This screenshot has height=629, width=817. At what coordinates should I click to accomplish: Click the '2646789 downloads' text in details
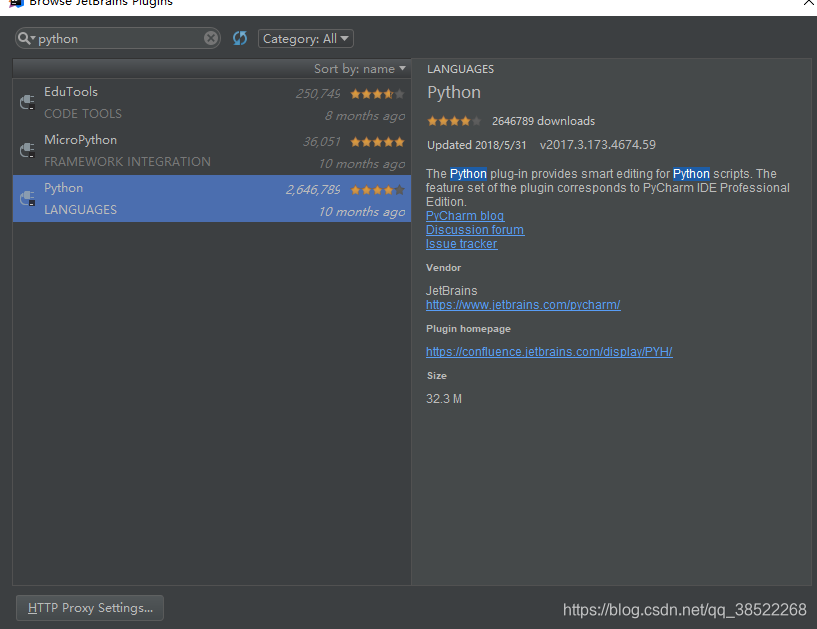pyautogui.click(x=543, y=121)
